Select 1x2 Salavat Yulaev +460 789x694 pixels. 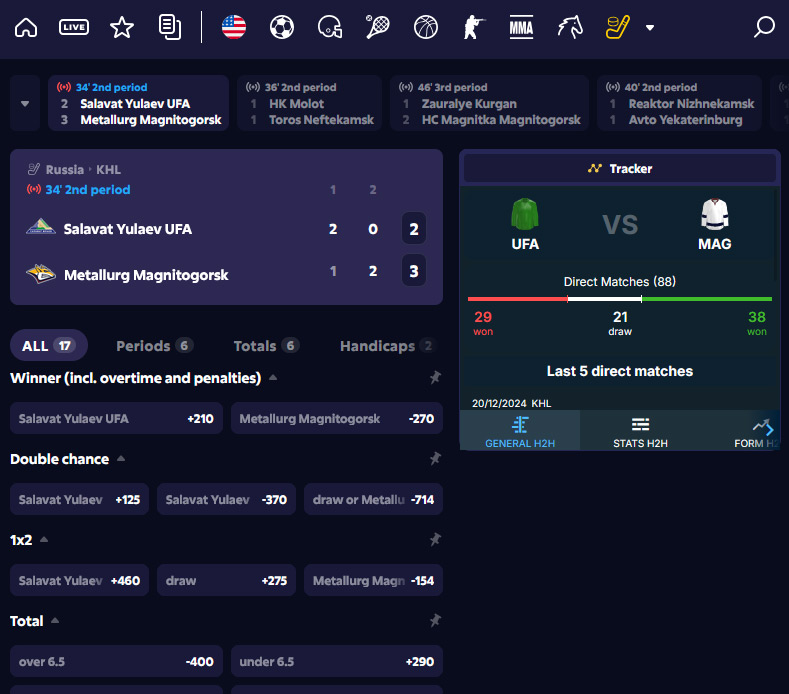tap(80, 580)
